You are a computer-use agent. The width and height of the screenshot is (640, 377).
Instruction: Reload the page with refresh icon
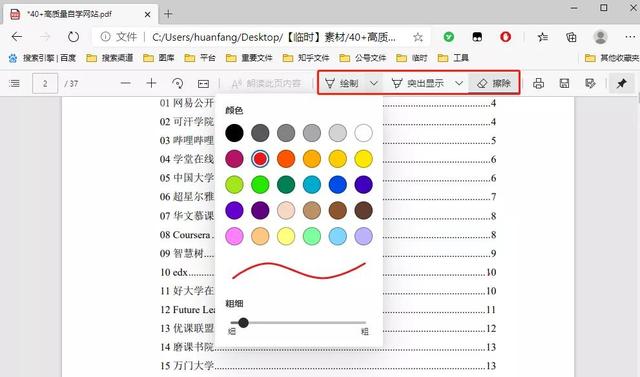[x=73, y=37]
